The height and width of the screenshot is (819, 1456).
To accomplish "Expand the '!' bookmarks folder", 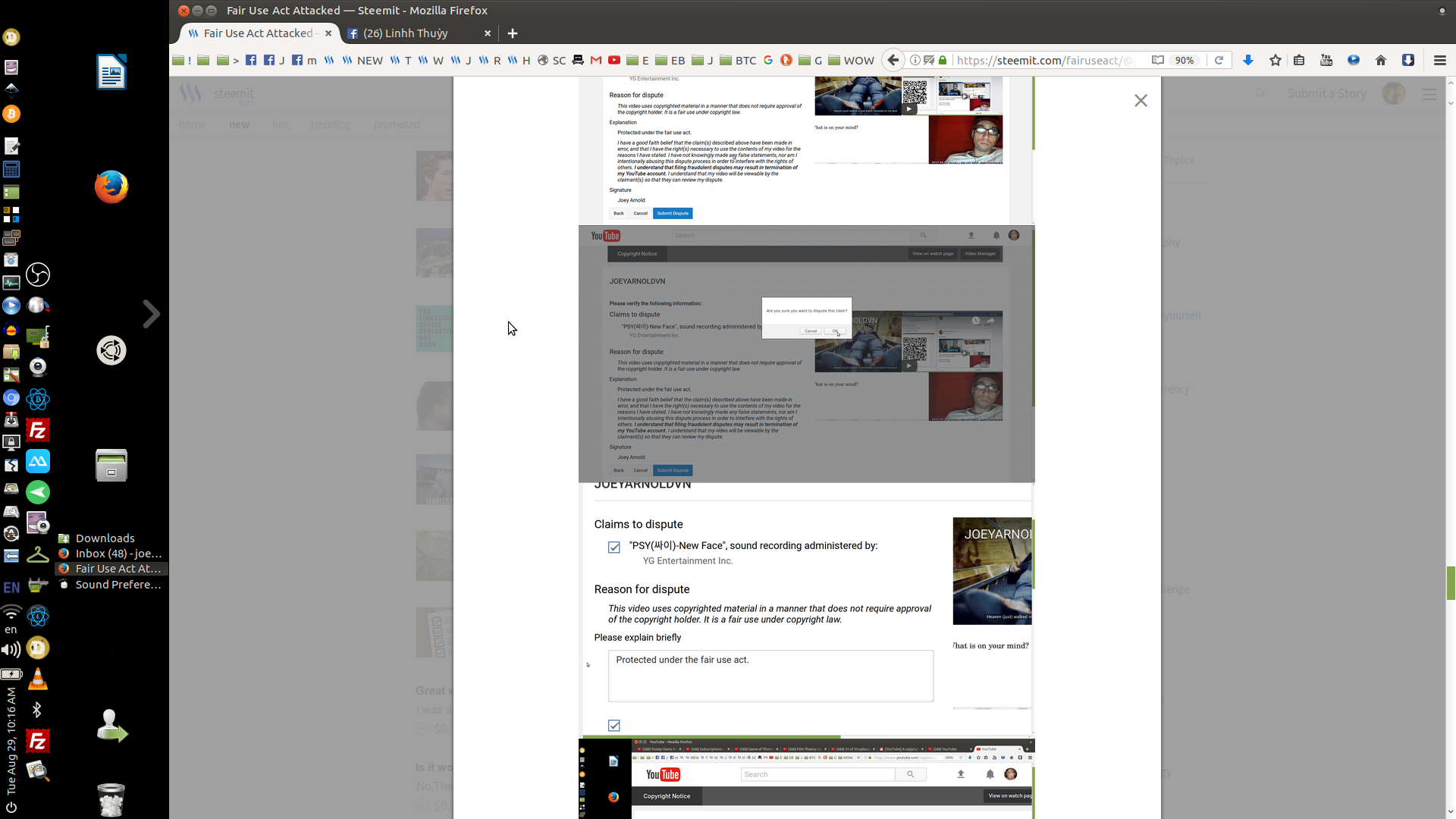I will (x=182, y=60).
